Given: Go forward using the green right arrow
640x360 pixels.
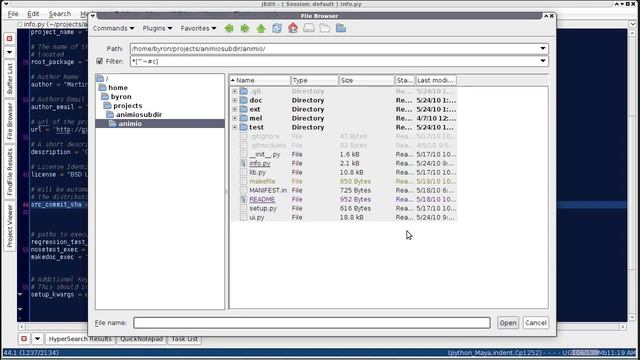Looking at the screenshot, I should coord(245,28).
